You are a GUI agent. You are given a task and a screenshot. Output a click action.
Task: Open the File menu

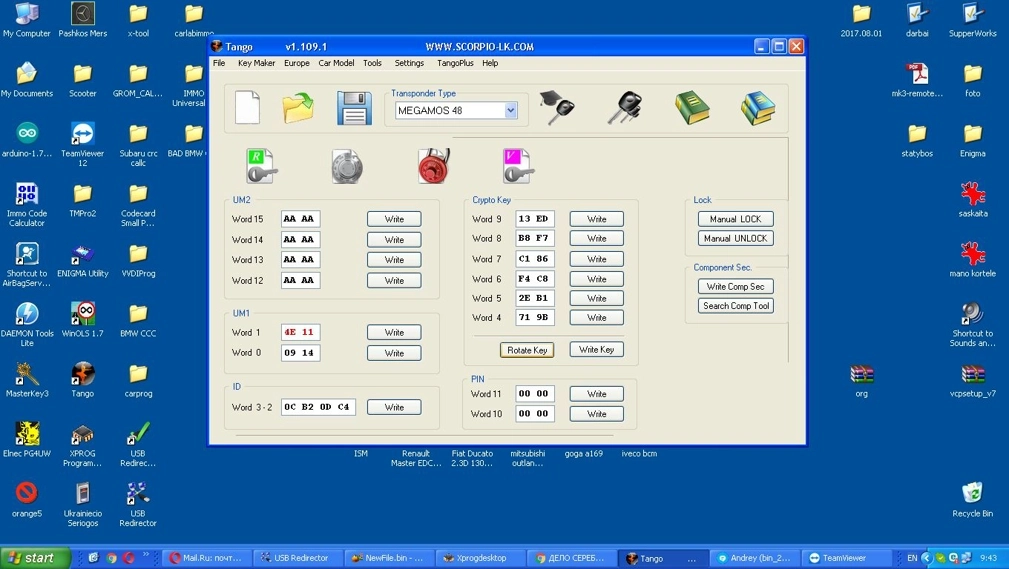pyautogui.click(x=219, y=63)
